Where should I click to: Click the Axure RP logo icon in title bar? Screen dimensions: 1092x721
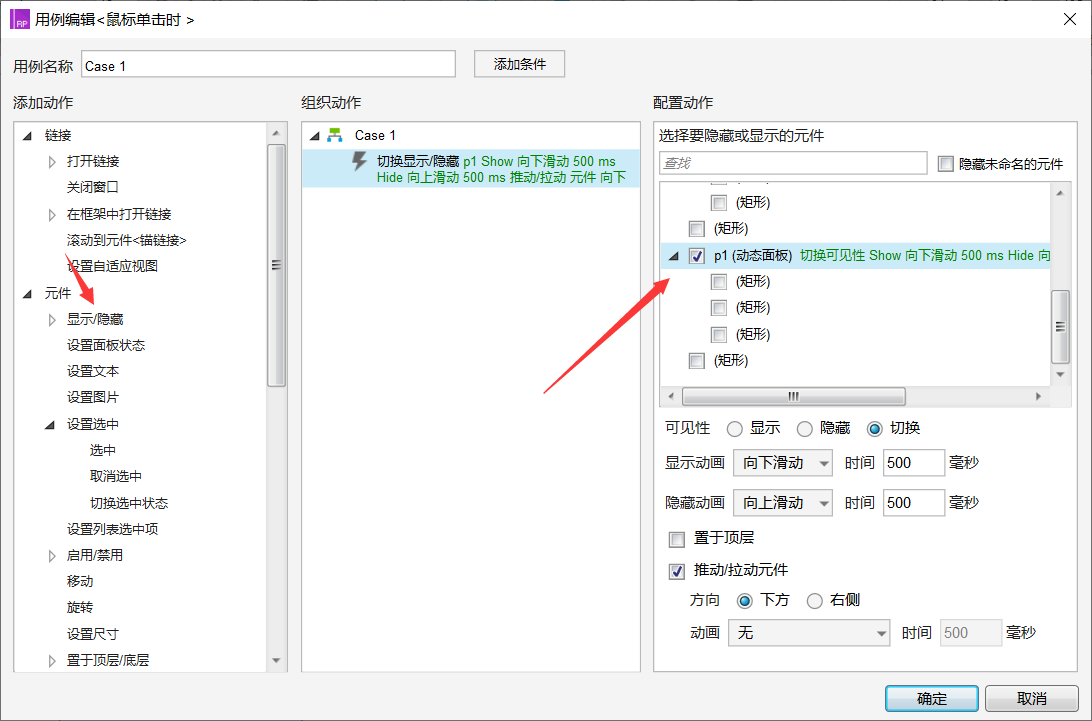20,19
